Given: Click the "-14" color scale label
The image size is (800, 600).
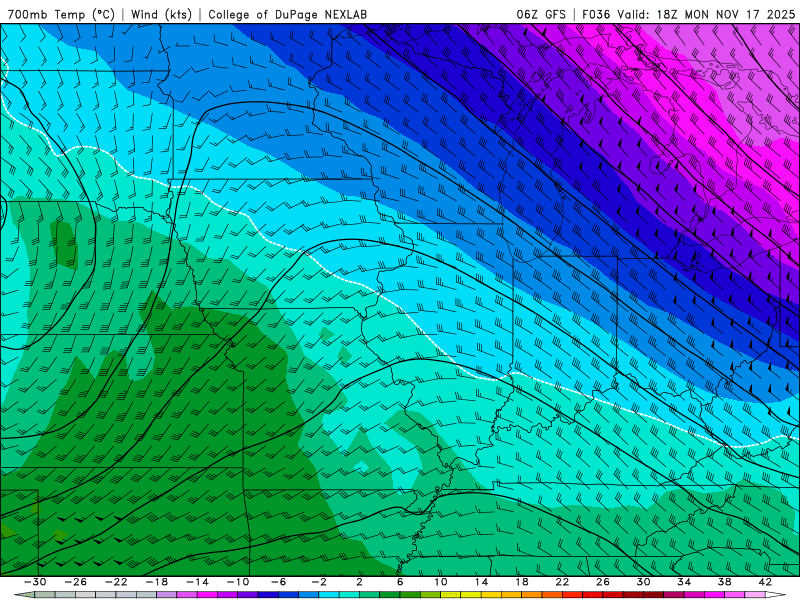Looking at the screenshot, I should tap(197, 582).
